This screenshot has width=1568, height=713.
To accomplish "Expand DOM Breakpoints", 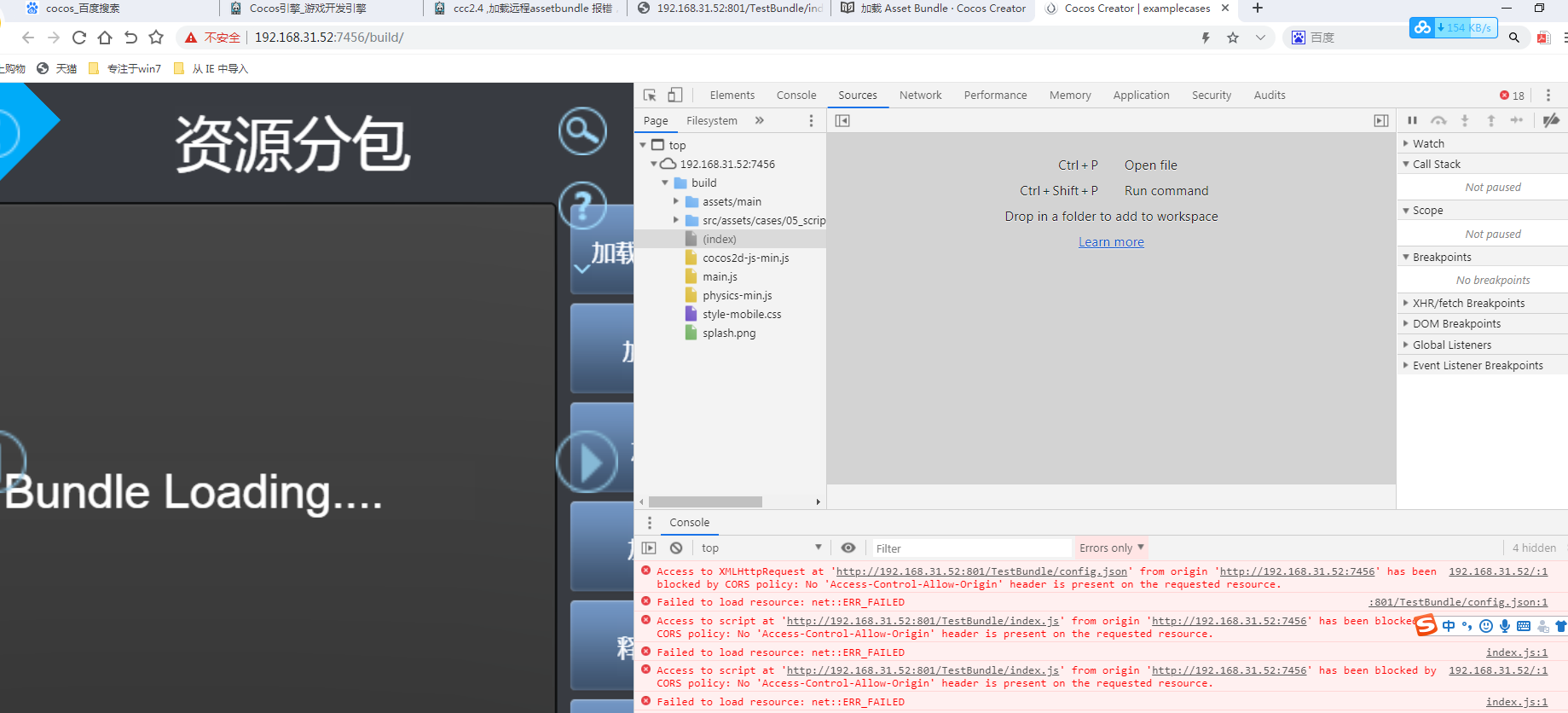I will (x=1483, y=323).
